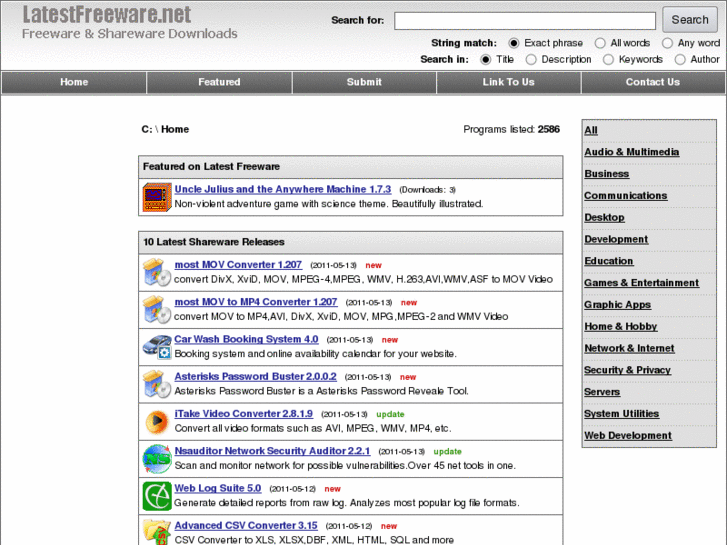The width and height of the screenshot is (727, 545).
Task: Click the Advanced CSV Converter folder icon
Action: tap(157, 532)
